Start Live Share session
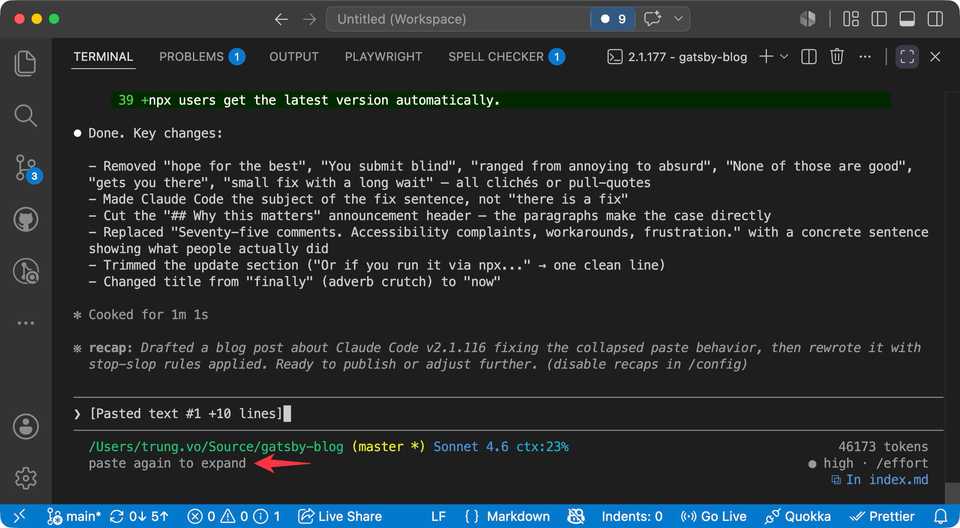960x528 pixels. pyautogui.click(x=339, y=516)
